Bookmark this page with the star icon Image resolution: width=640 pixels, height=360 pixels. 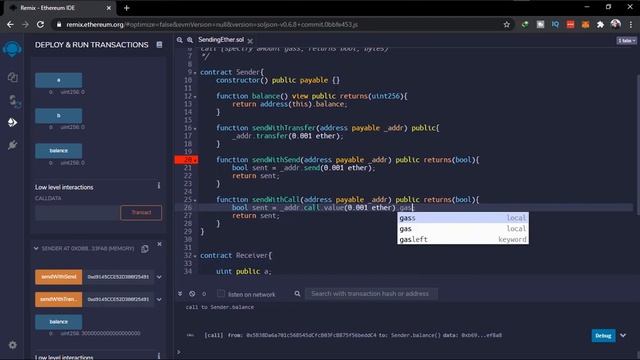pyautogui.click(x=507, y=24)
